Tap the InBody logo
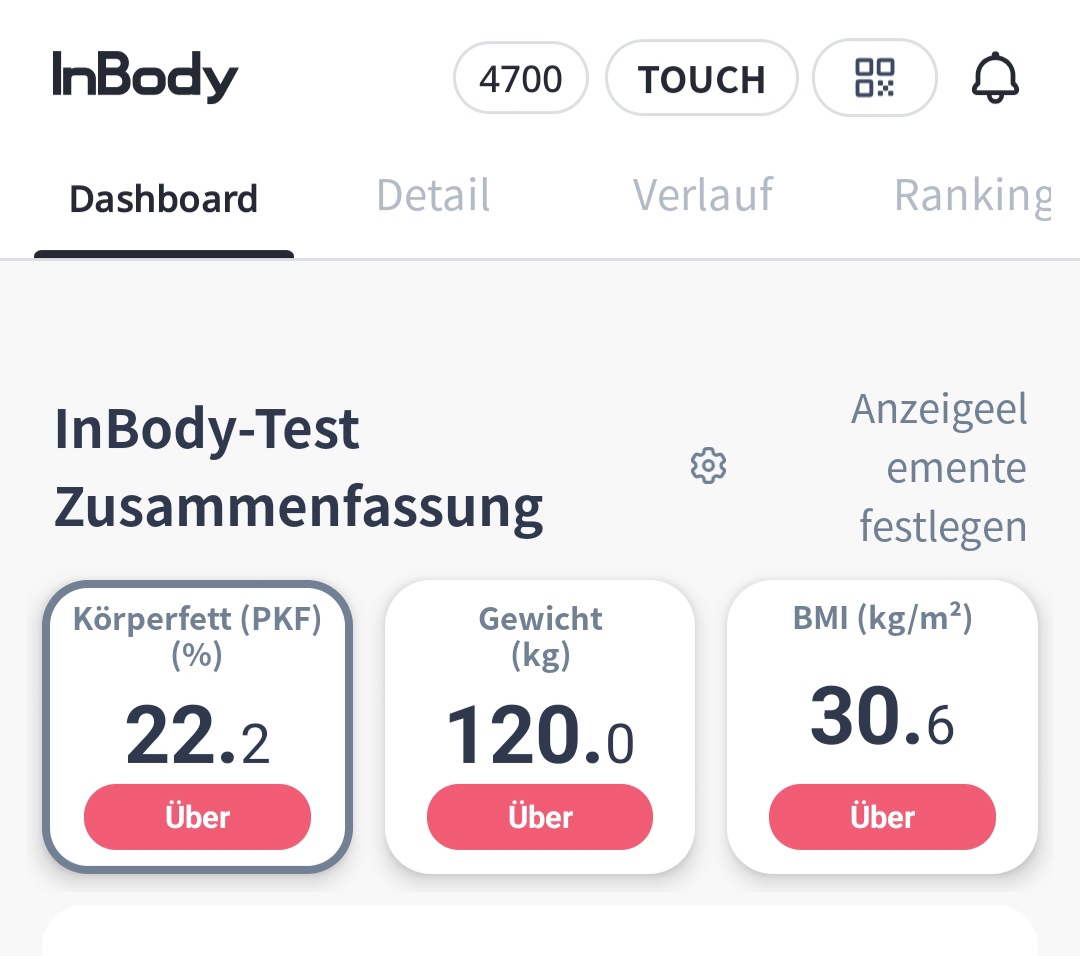The image size is (1080, 956). (x=145, y=78)
